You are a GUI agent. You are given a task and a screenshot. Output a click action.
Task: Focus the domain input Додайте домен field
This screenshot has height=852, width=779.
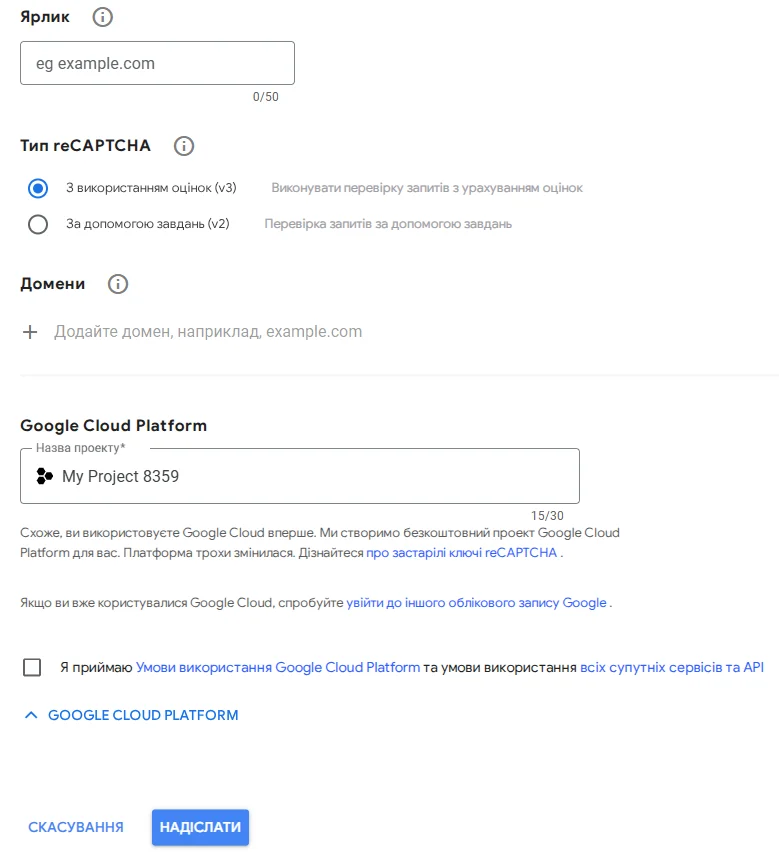coord(208,331)
